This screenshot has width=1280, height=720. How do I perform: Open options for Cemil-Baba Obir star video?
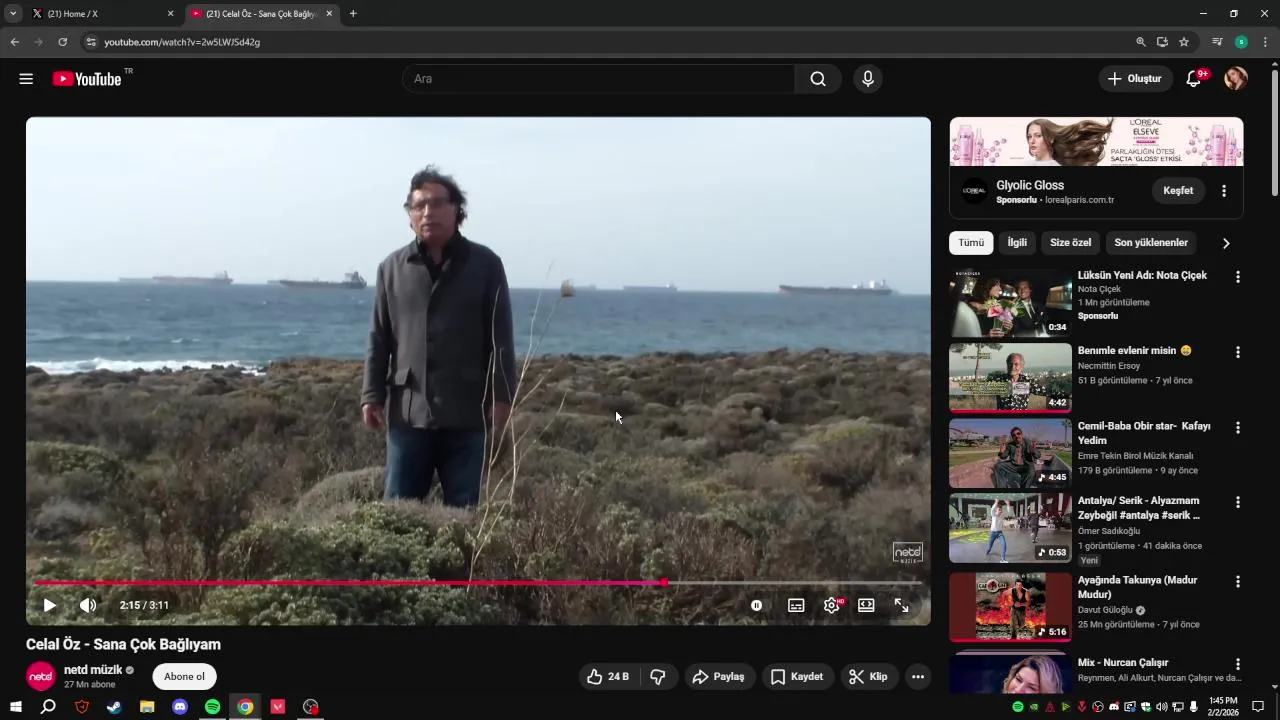[x=1238, y=428]
